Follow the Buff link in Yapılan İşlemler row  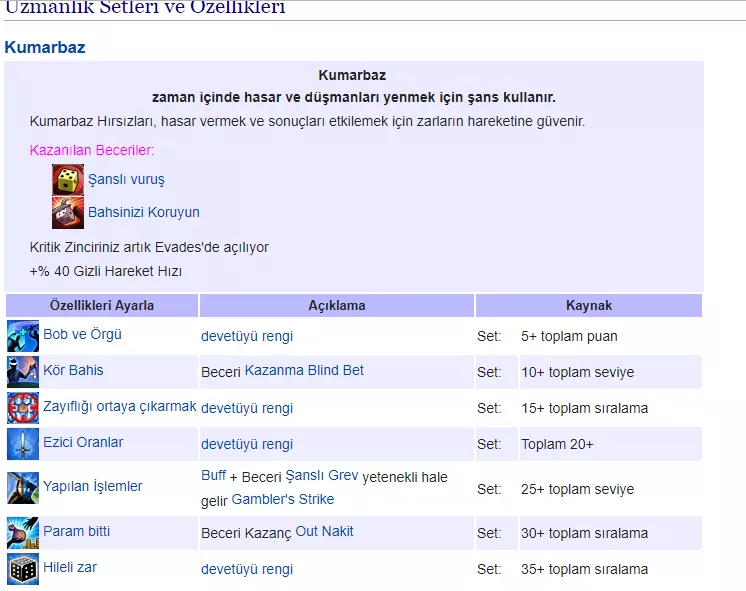(x=214, y=475)
